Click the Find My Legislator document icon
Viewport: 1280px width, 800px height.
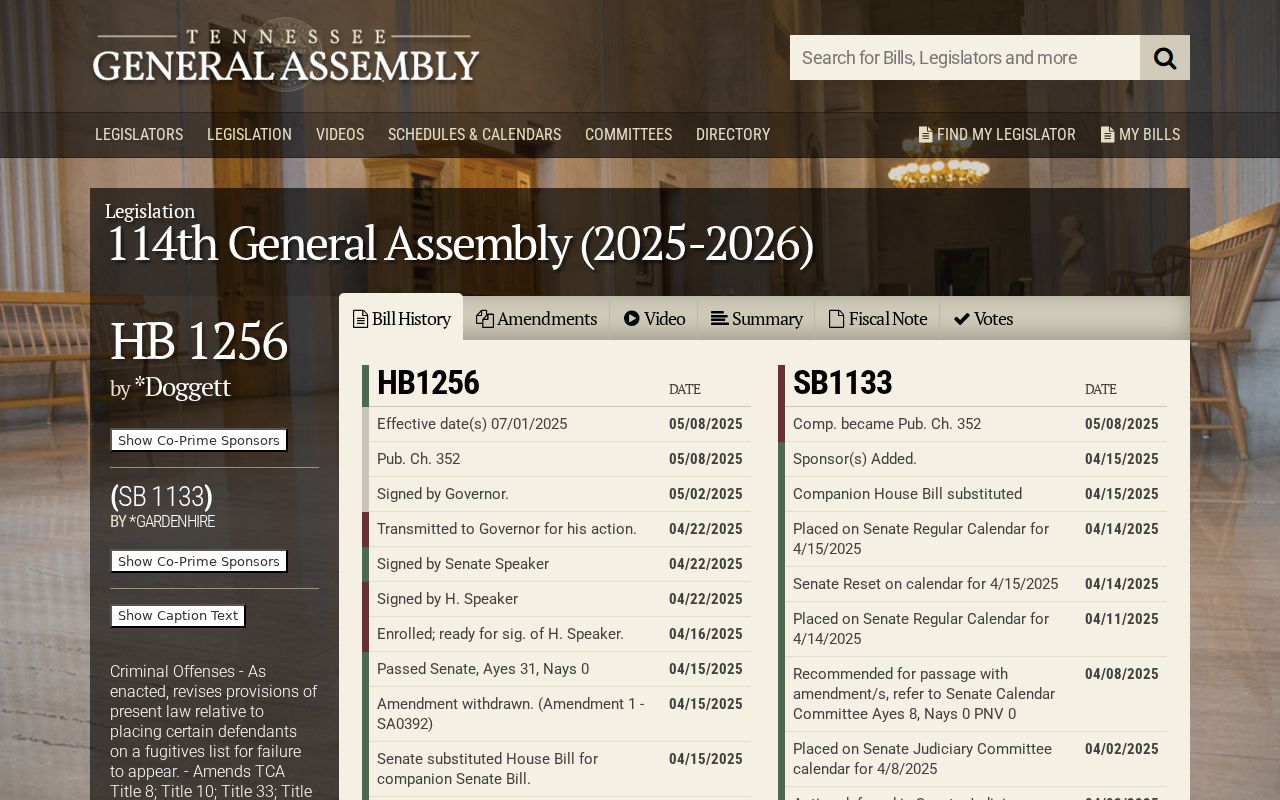(925, 134)
